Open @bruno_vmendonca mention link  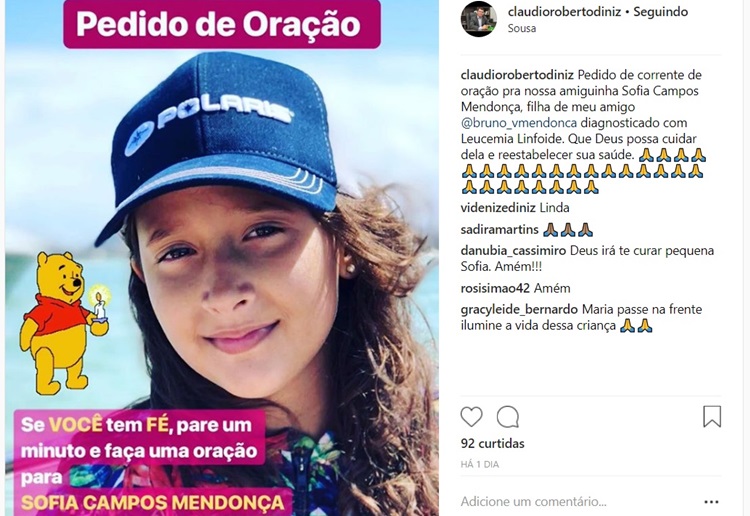pyautogui.click(x=519, y=123)
